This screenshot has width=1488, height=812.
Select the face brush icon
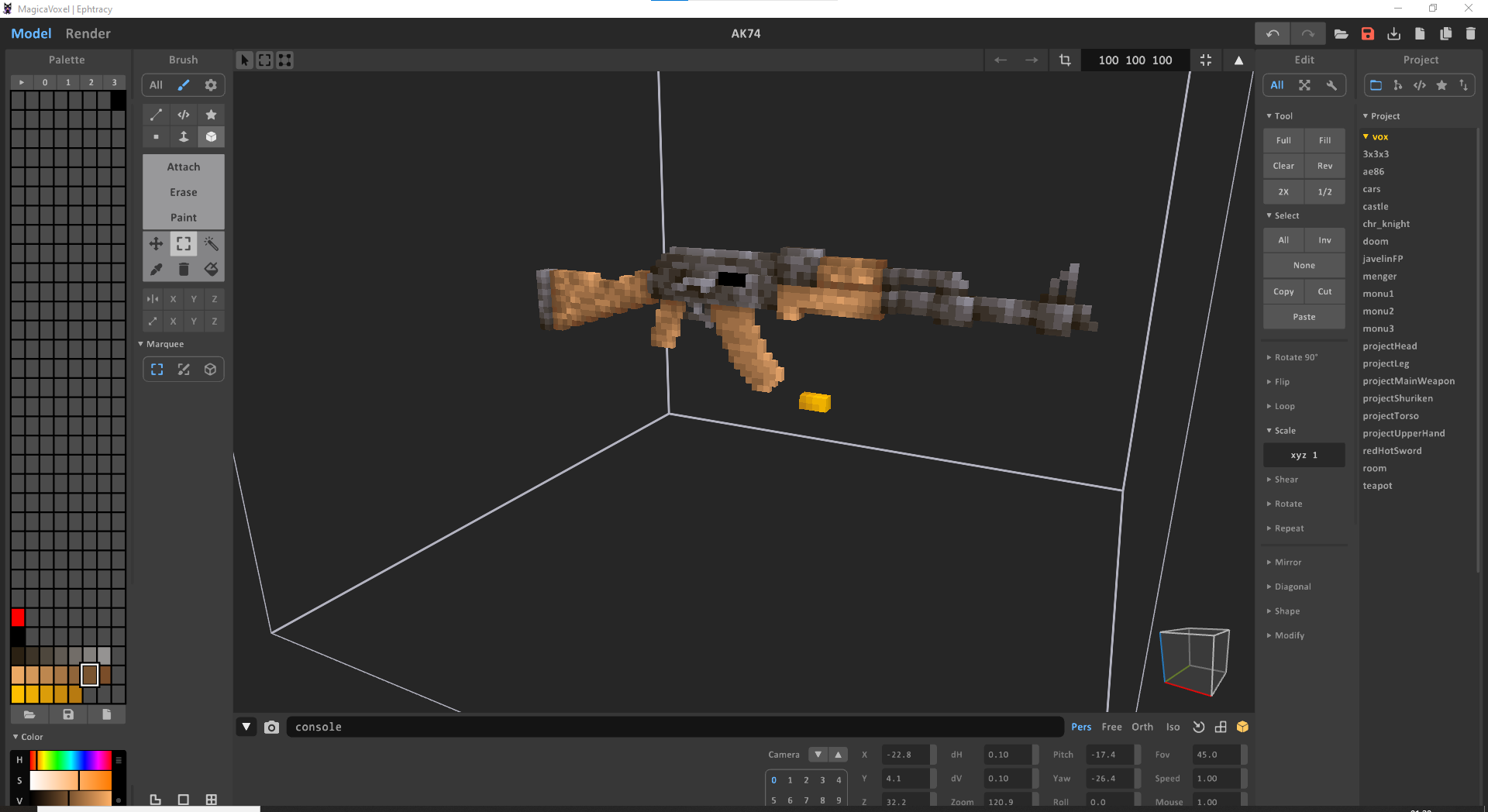184,137
